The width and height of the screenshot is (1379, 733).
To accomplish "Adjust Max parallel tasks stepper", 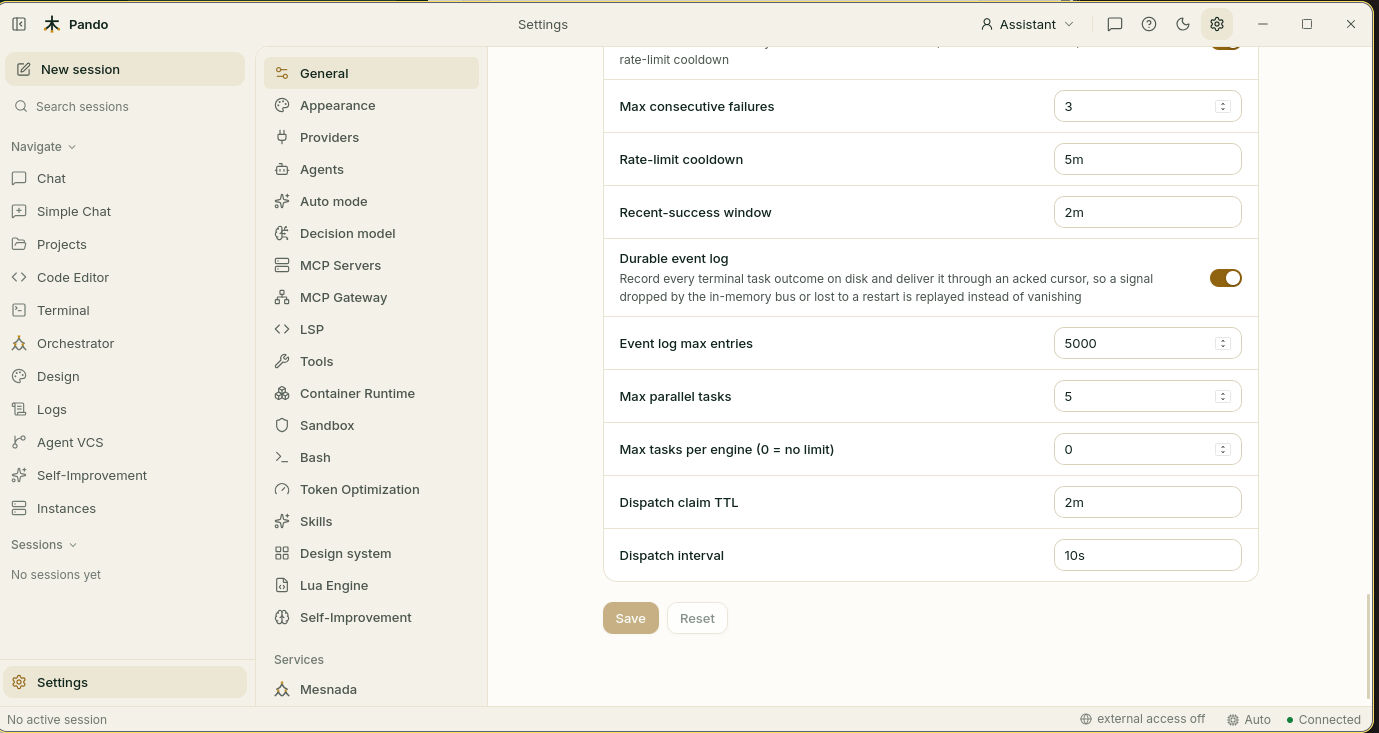I will click(x=1222, y=396).
